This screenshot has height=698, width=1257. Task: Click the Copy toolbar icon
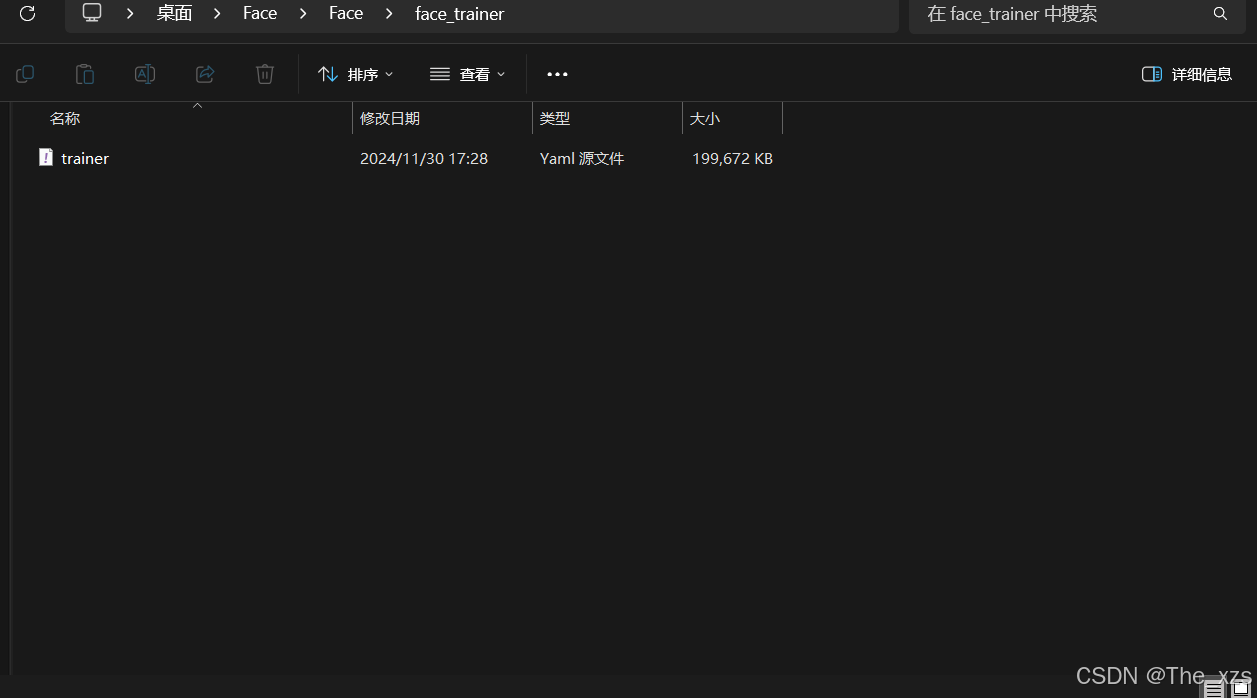pyautogui.click(x=25, y=74)
